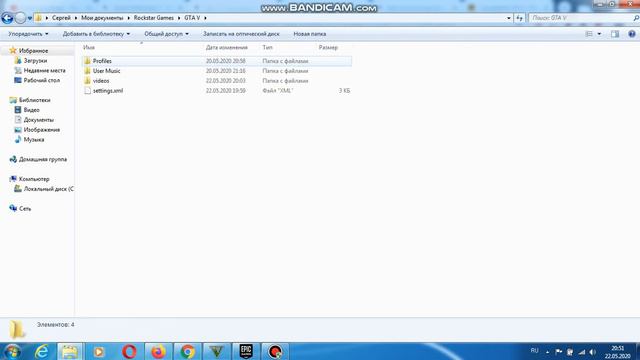
Task: Open the Добавить в библиотеку menu
Action: (x=96, y=34)
